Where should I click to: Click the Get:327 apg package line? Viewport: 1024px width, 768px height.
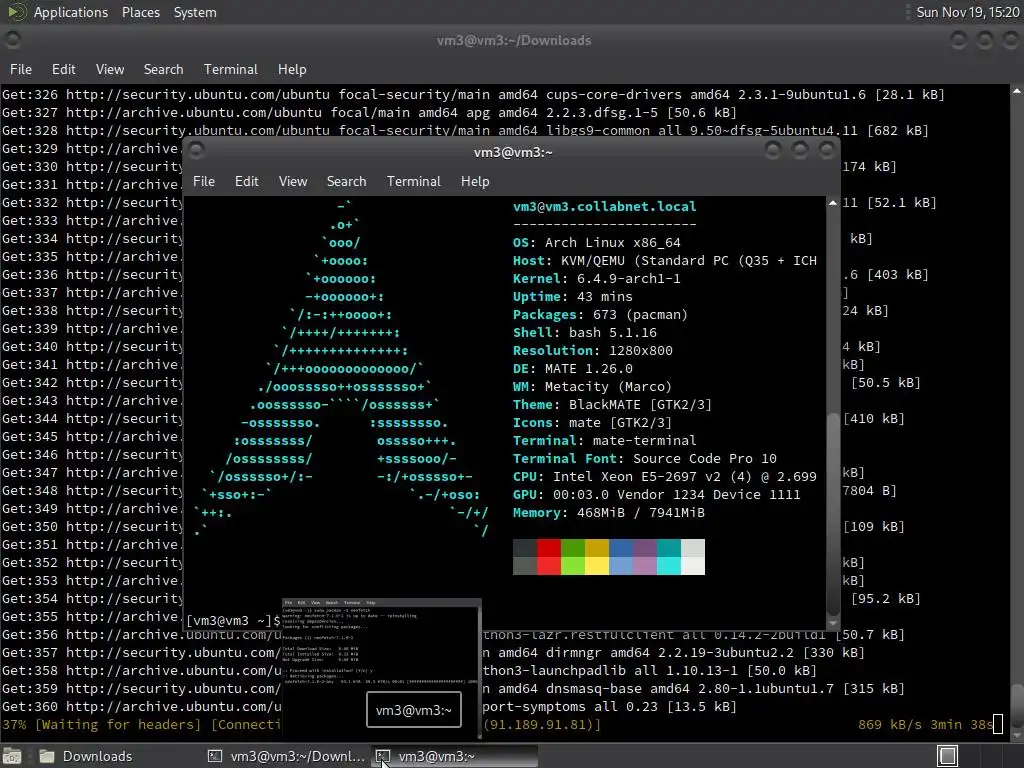(x=369, y=112)
